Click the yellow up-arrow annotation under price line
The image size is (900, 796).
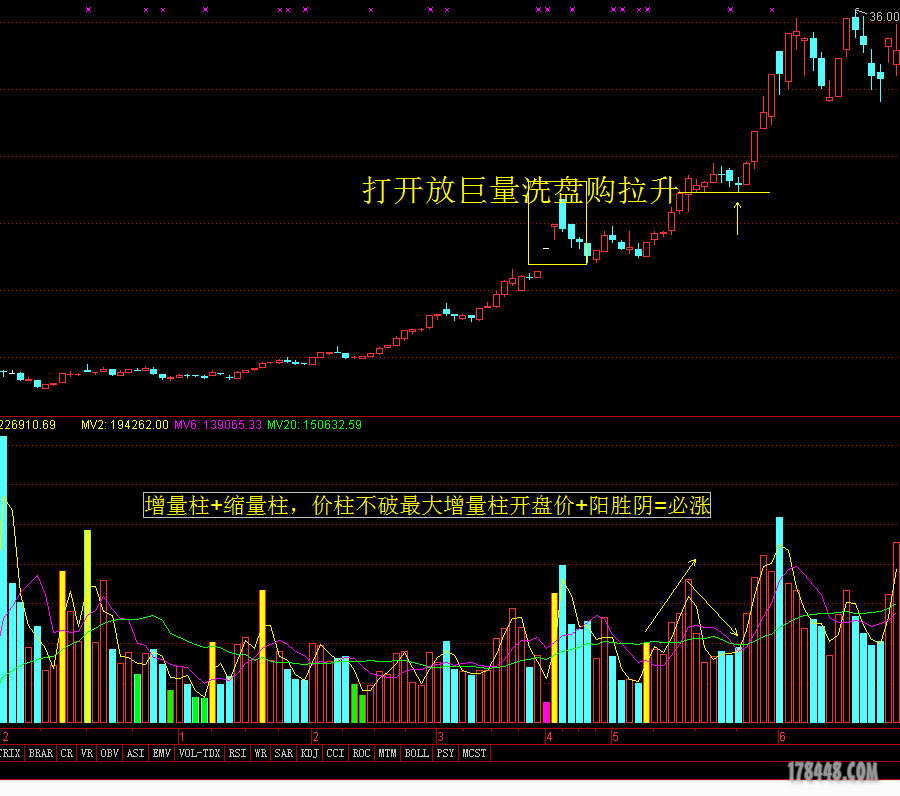click(737, 217)
